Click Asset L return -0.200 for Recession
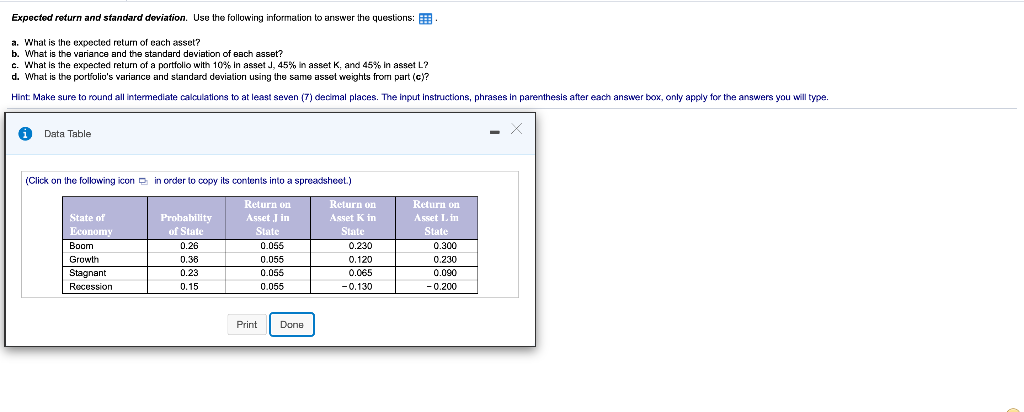Image resolution: width=1024 pixels, height=412 pixels. [x=441, y=287]
